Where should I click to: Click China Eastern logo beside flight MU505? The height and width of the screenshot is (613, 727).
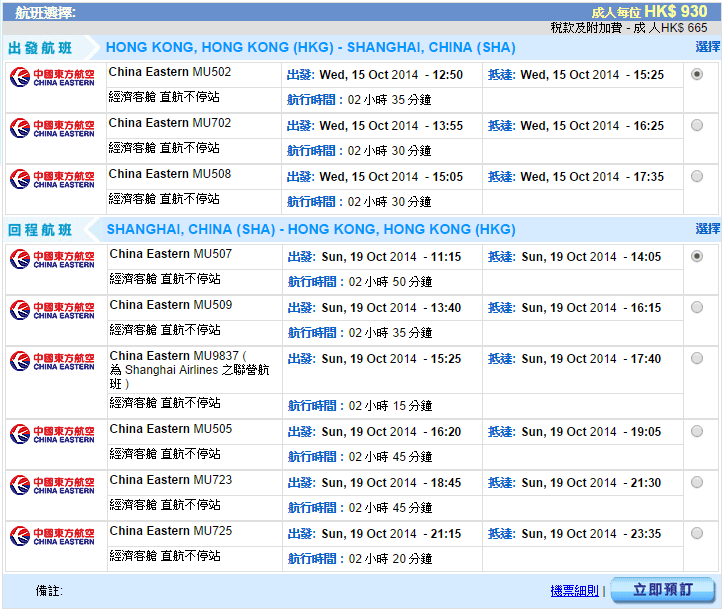(53, 434)
